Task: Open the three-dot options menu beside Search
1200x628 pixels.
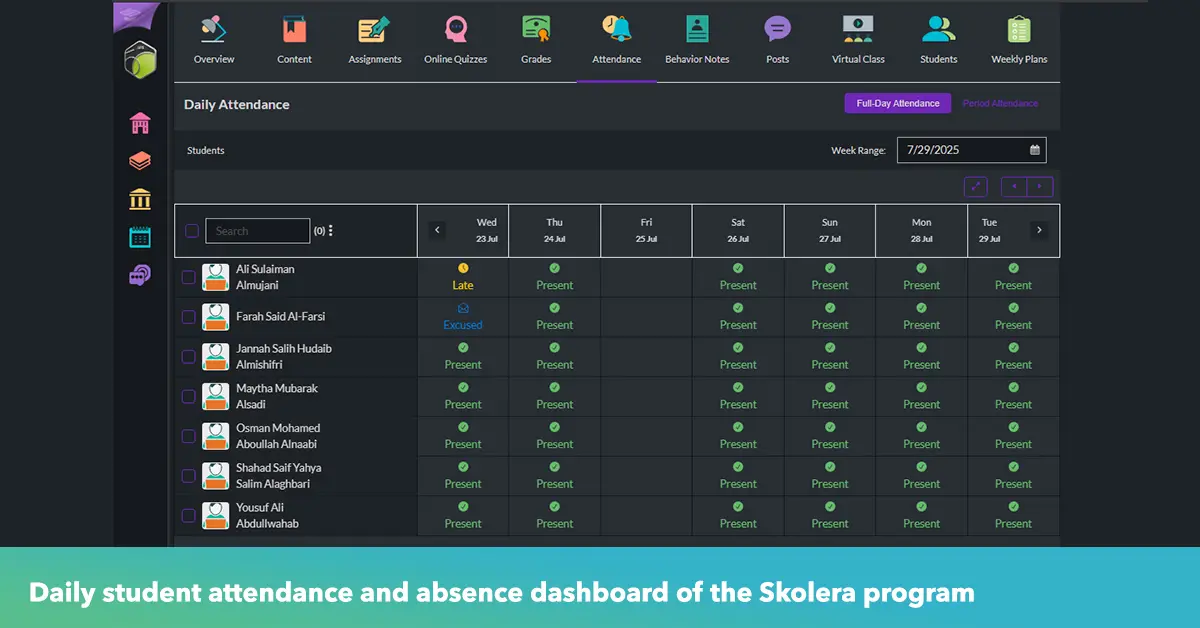Action: click(x=331, y=231)
